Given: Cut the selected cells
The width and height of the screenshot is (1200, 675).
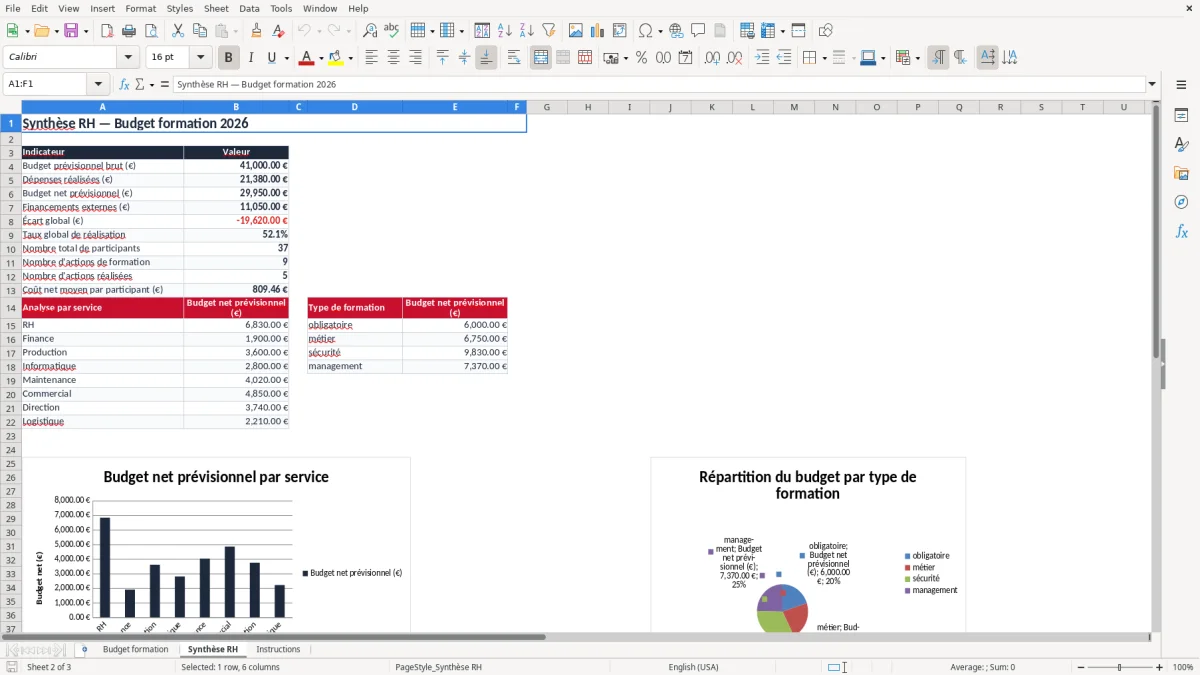Looking at the screenshot, I should [x=177, y=31].
